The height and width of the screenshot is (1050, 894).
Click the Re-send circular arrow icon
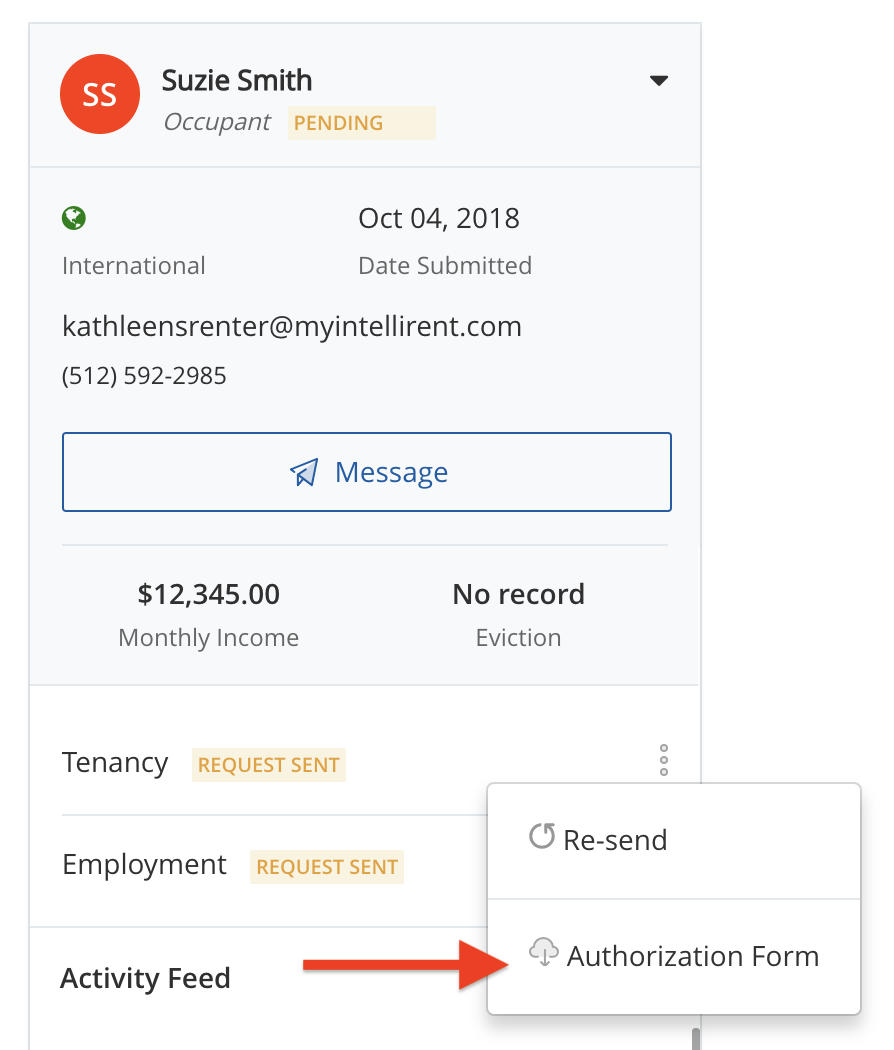coord(542,836)
